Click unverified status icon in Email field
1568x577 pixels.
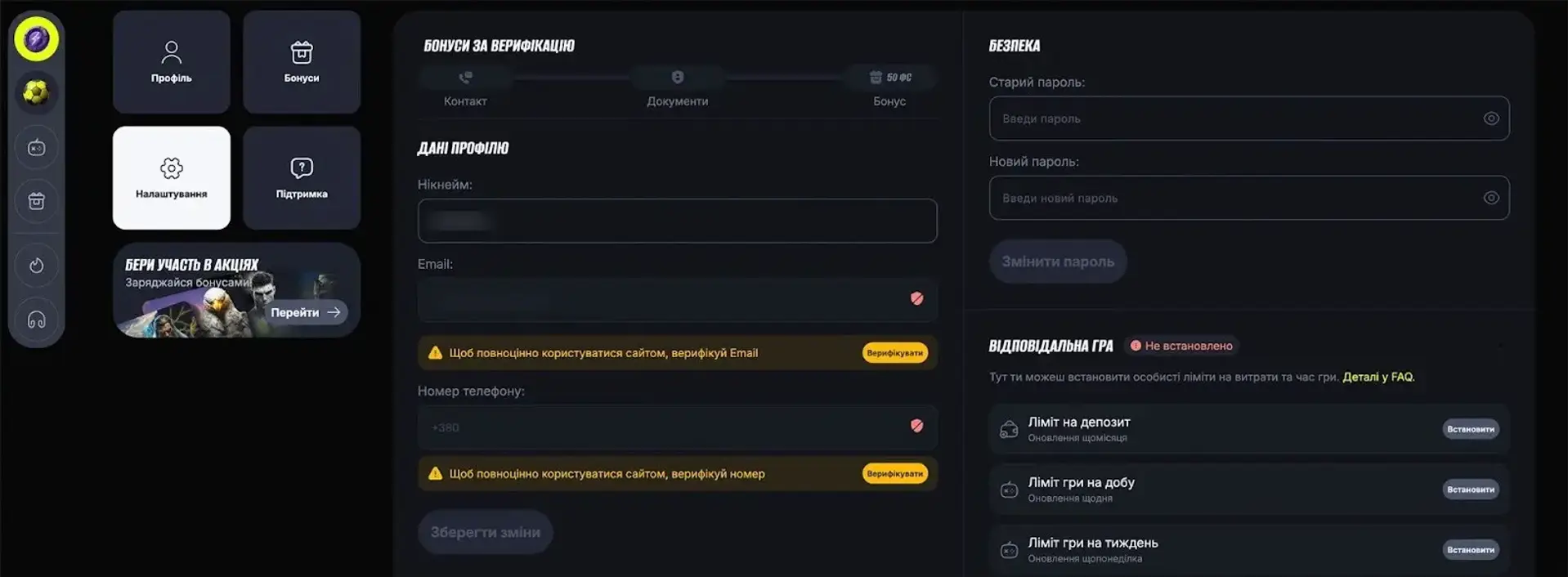click(917, 299)
